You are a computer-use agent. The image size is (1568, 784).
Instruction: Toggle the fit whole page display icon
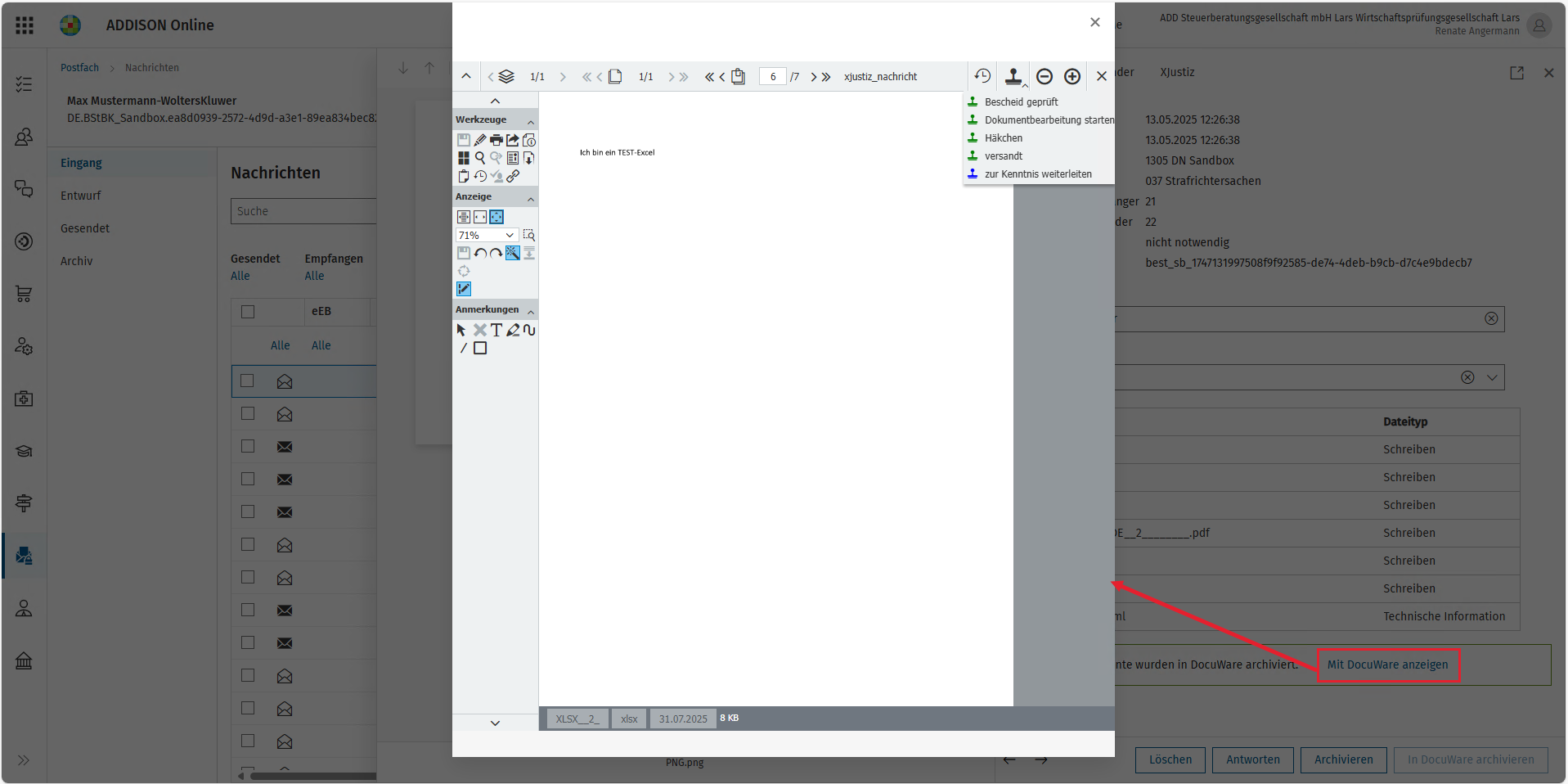coord(496,217)
